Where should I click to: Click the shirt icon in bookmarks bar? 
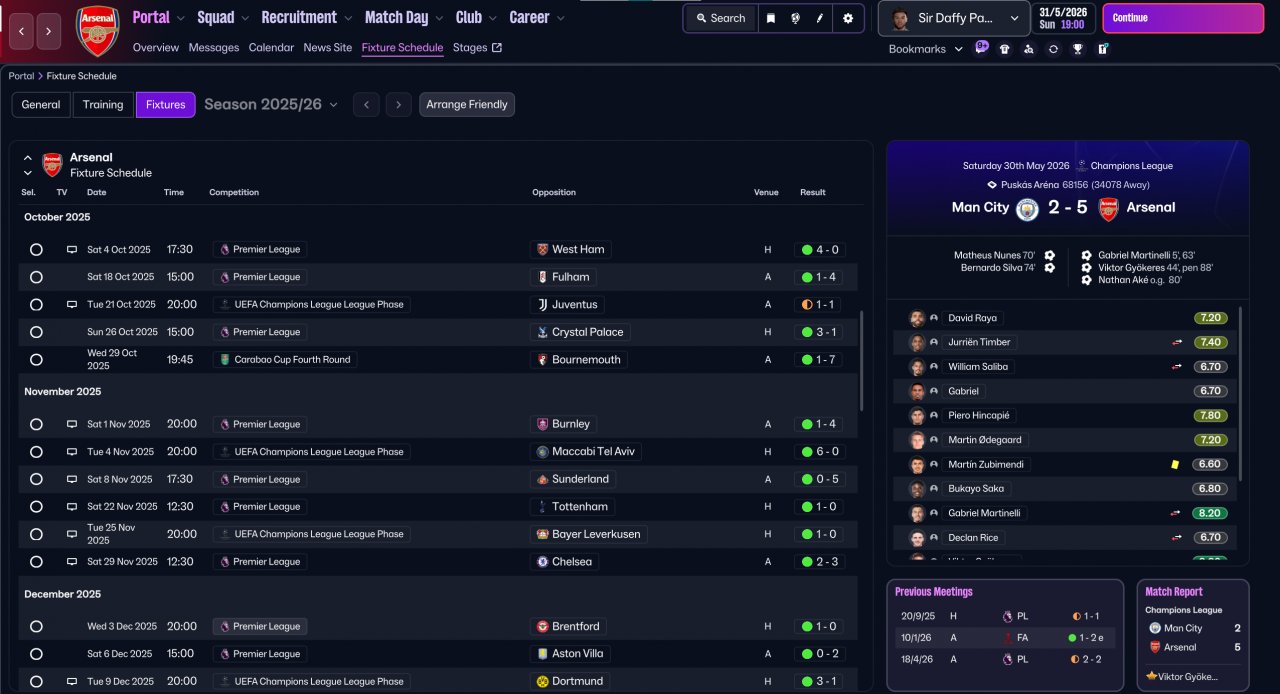(1005, 49)
